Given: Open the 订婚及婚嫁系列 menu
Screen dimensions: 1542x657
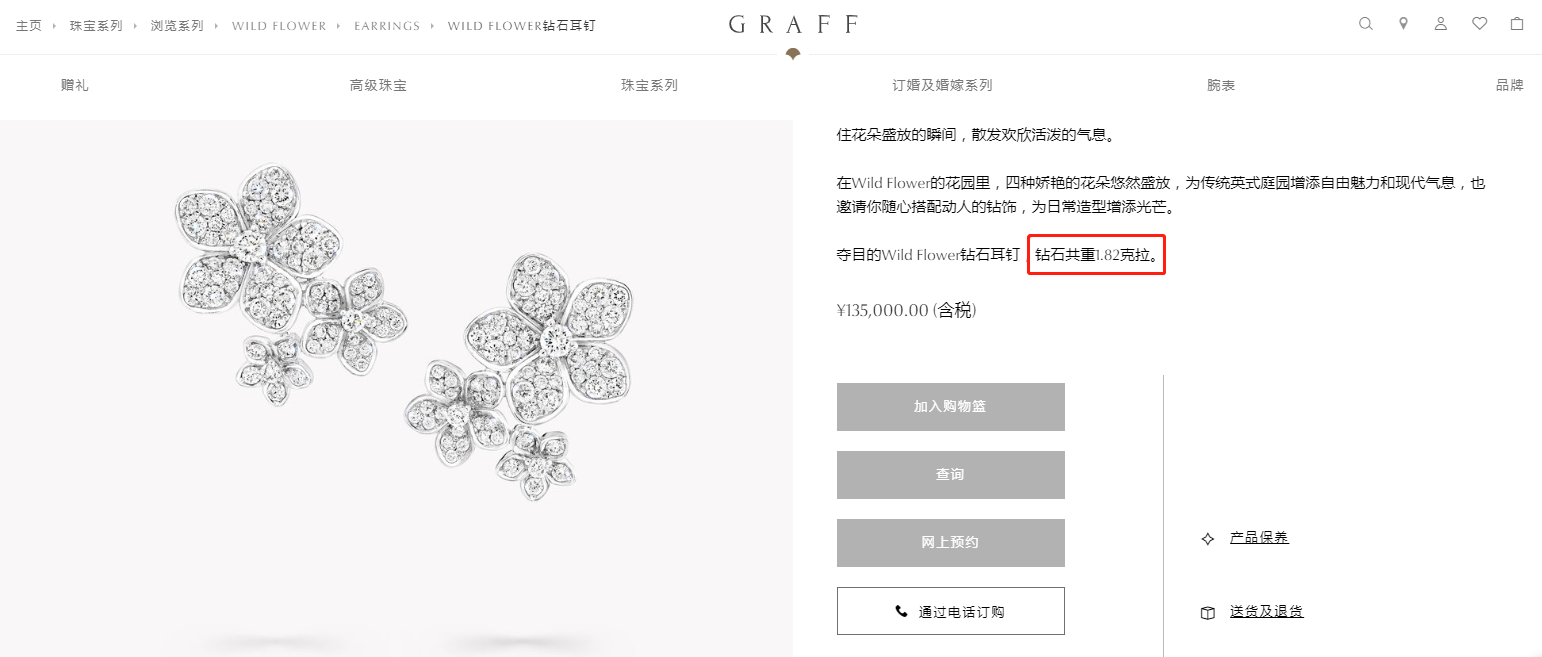Looking at the screenshot, I should (942, 86).
